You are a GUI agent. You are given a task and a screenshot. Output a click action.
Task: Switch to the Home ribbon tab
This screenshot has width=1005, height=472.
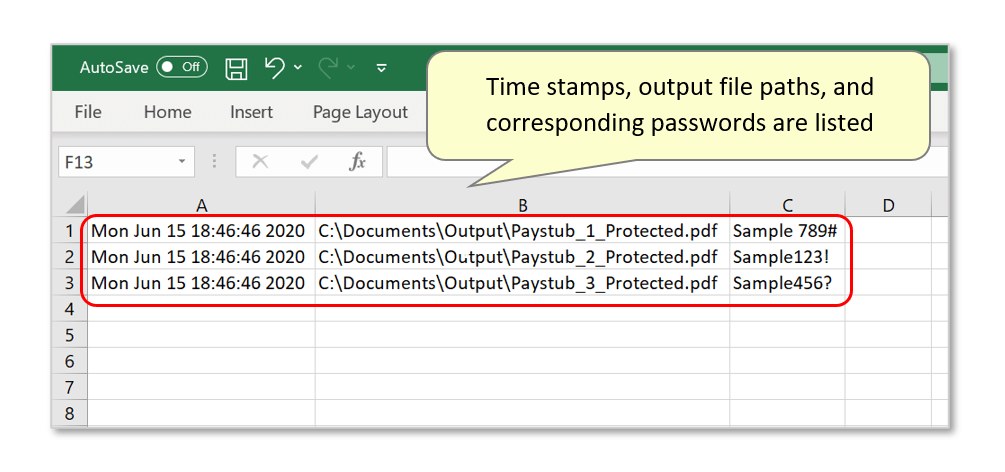(x=167, y=112)
